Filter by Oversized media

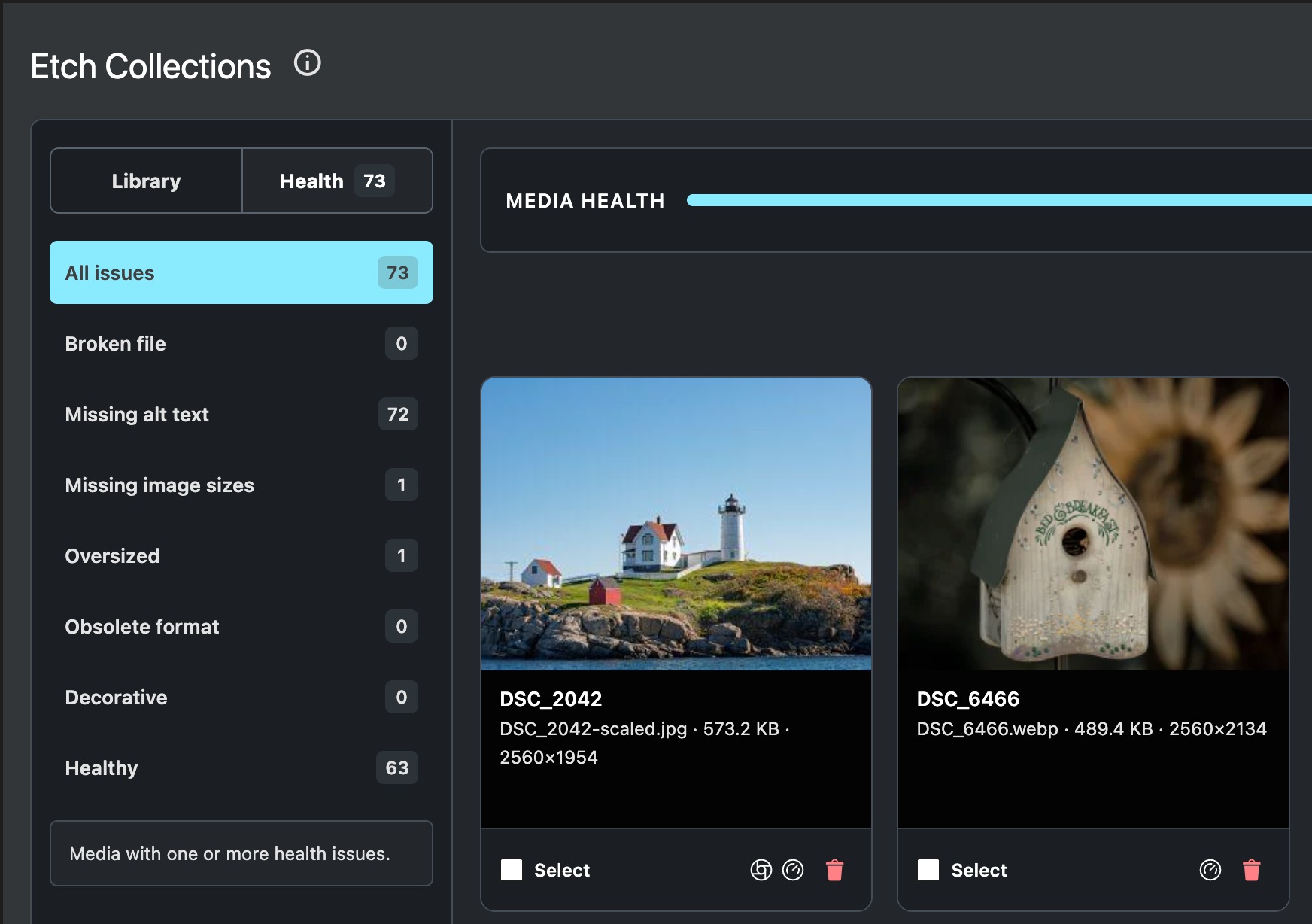(241, 555)
